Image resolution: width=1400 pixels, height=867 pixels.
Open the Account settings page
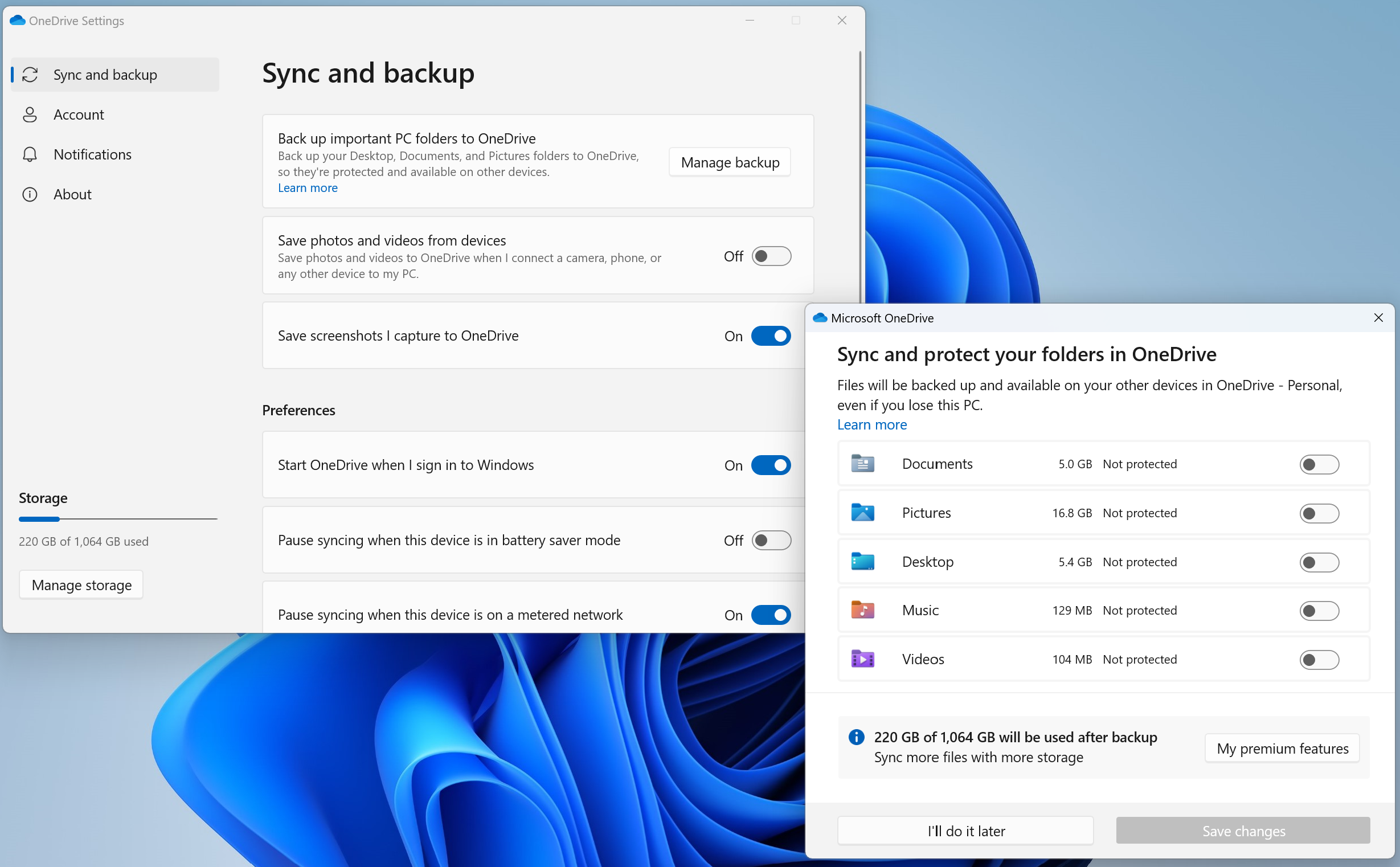pyautogui.click(x=114, y=114)
